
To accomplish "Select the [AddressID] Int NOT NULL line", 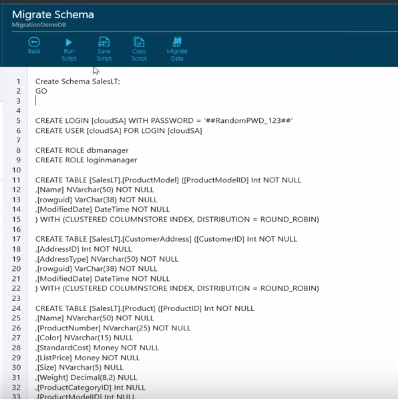I will [83, 249].
